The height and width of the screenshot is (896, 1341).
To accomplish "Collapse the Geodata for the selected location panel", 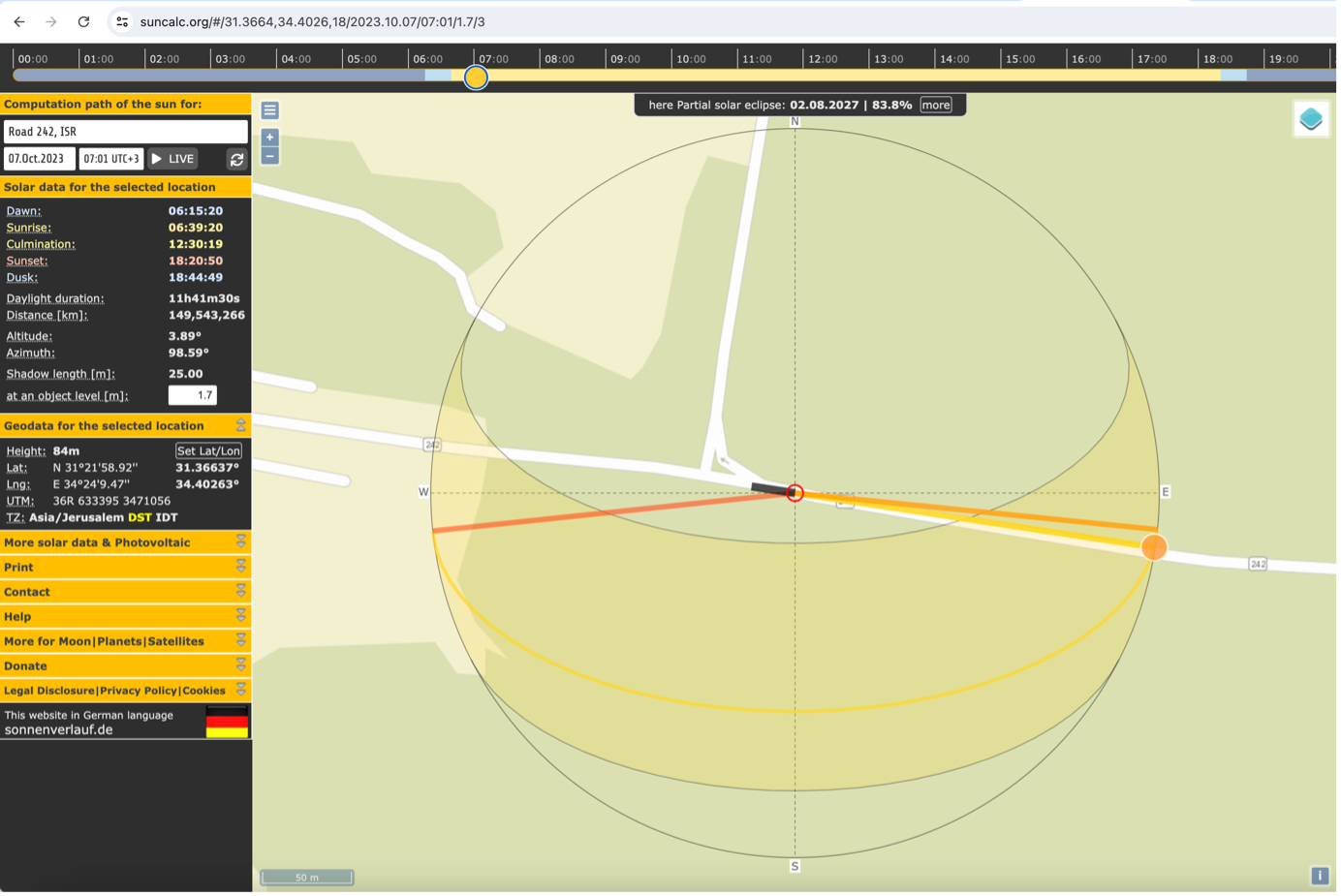I will (x=241, y=424).
